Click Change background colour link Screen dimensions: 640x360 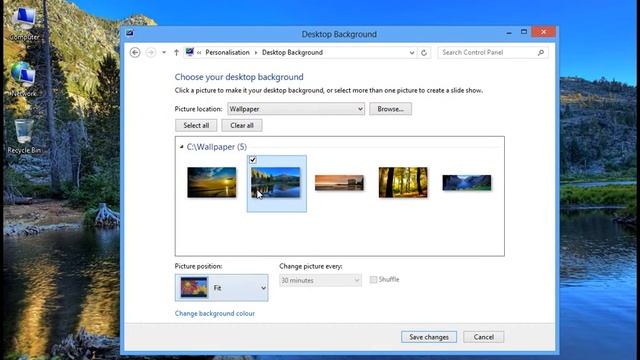[215, 313]
